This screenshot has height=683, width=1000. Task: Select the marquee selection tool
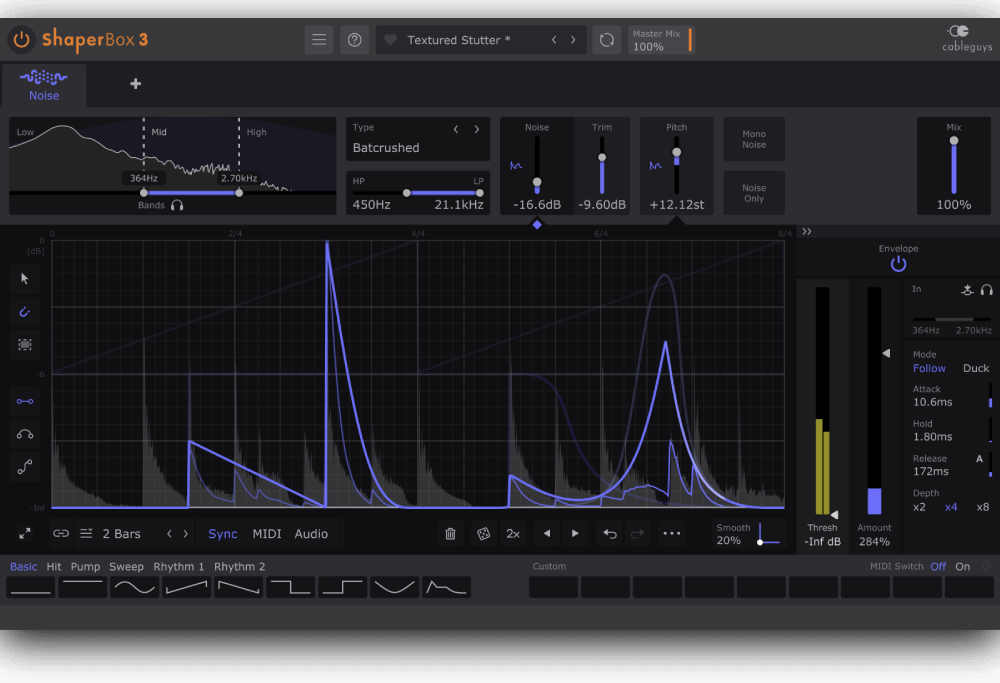click(x=25, y=345)
